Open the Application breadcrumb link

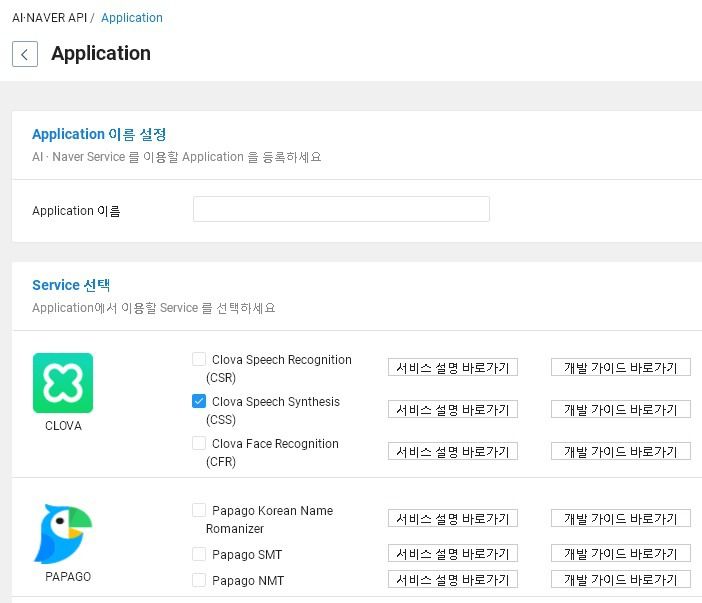point(132,18)
